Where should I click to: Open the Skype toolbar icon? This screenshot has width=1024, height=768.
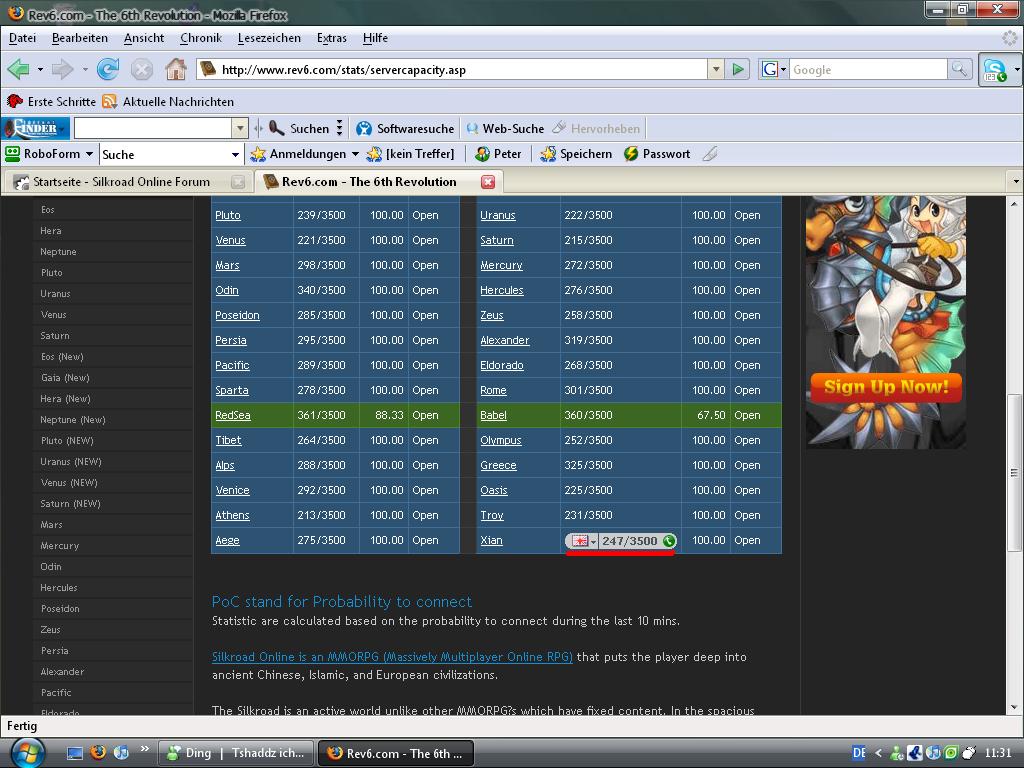tap(994, 70)
